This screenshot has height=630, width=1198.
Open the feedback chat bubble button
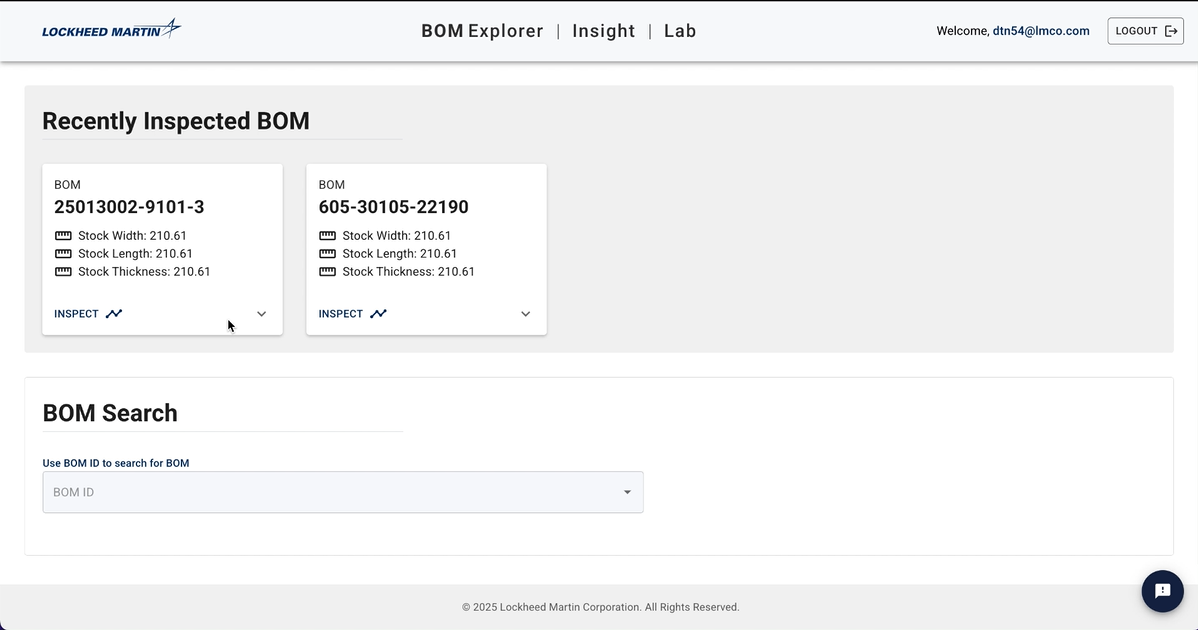1163,591
